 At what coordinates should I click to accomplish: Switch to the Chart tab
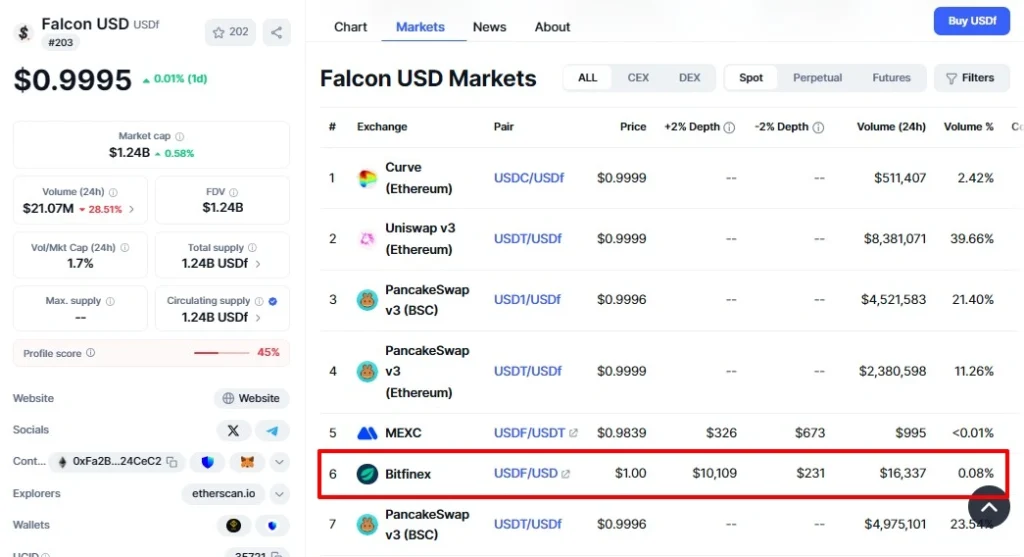[351, 27]
